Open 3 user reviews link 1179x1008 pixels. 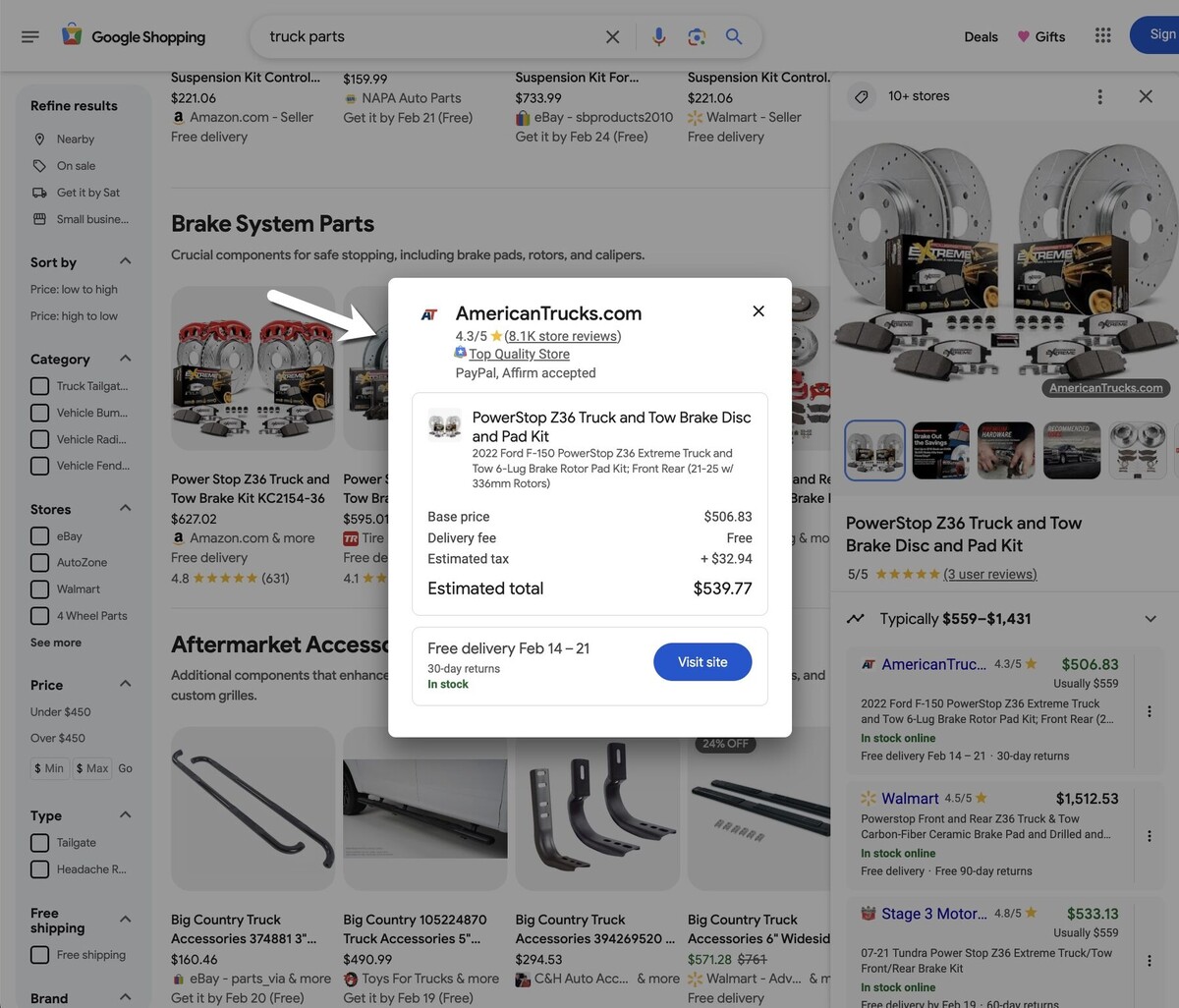coord(990,574)
